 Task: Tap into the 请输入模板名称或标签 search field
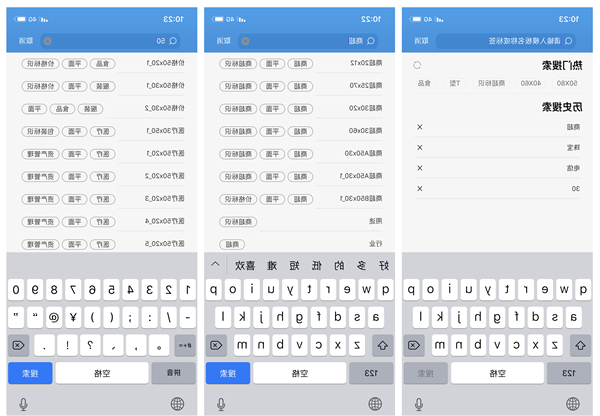pos(506,41)
